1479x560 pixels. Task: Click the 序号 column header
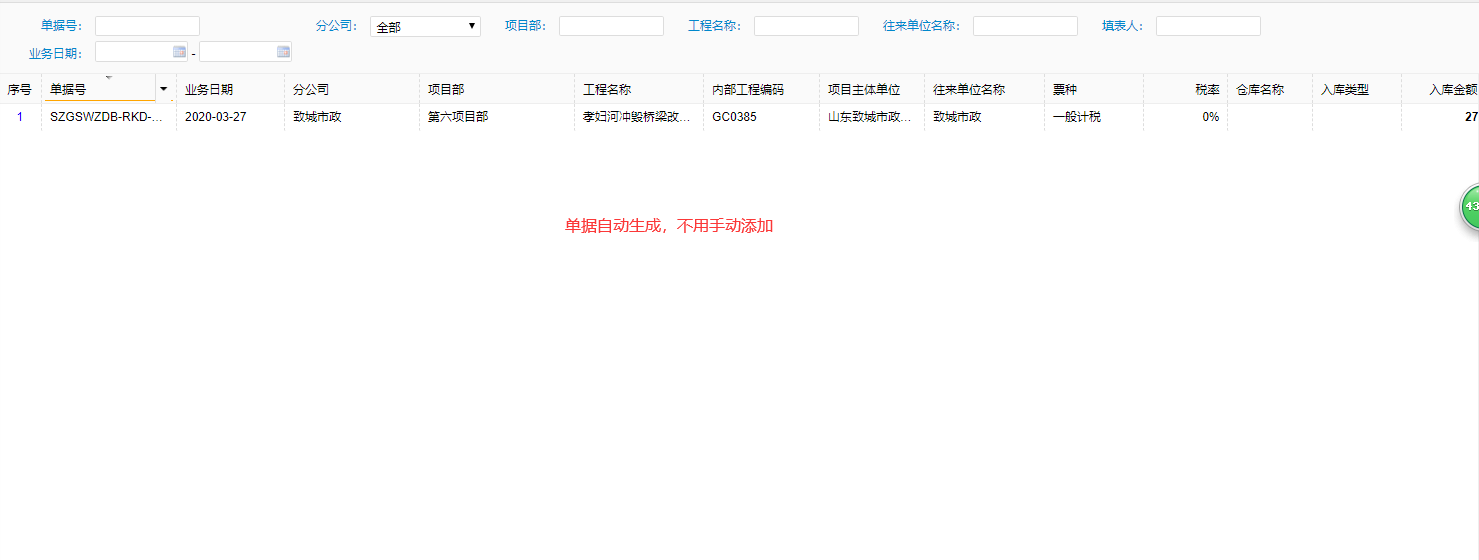[20, 89]
